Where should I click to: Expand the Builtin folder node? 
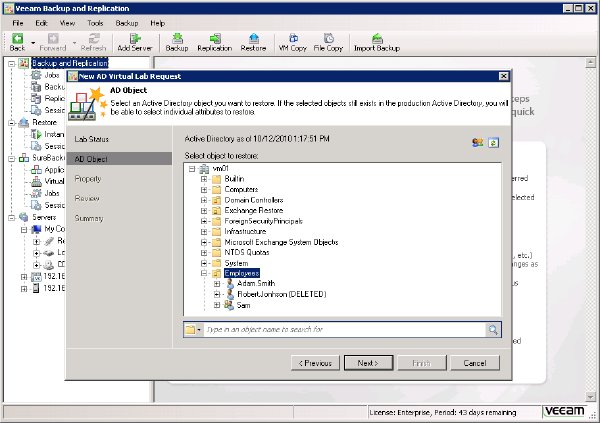pos(204,179)
